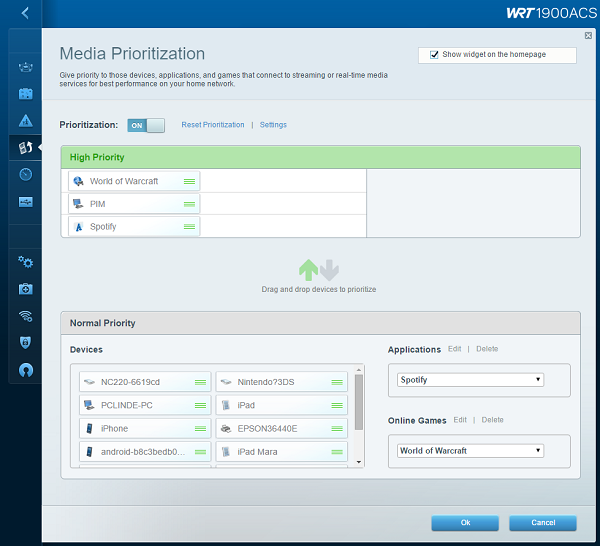Open the Speed Test gauge icon
This screenshot has width=600, height=546.
[26, 174]
